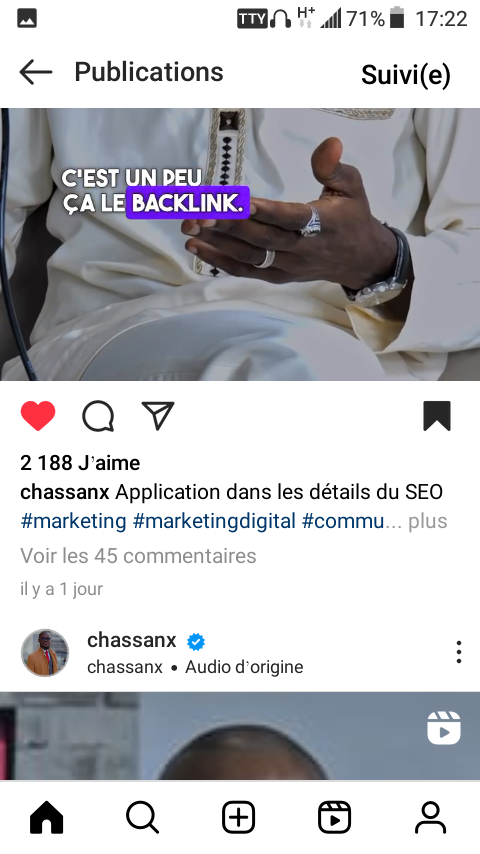Toggle the Suivi(e) follow status

coord(406,75)
